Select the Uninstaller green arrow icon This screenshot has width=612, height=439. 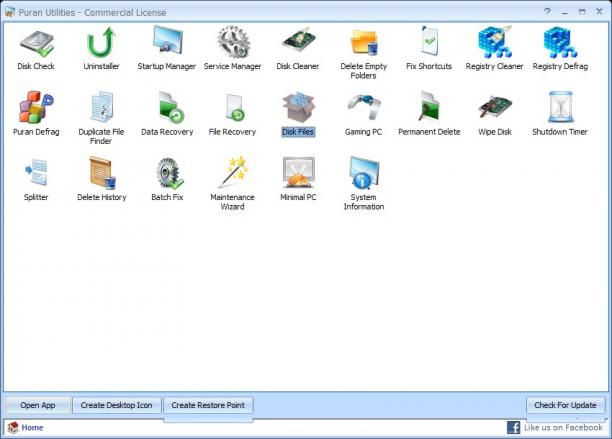(101, 42)
